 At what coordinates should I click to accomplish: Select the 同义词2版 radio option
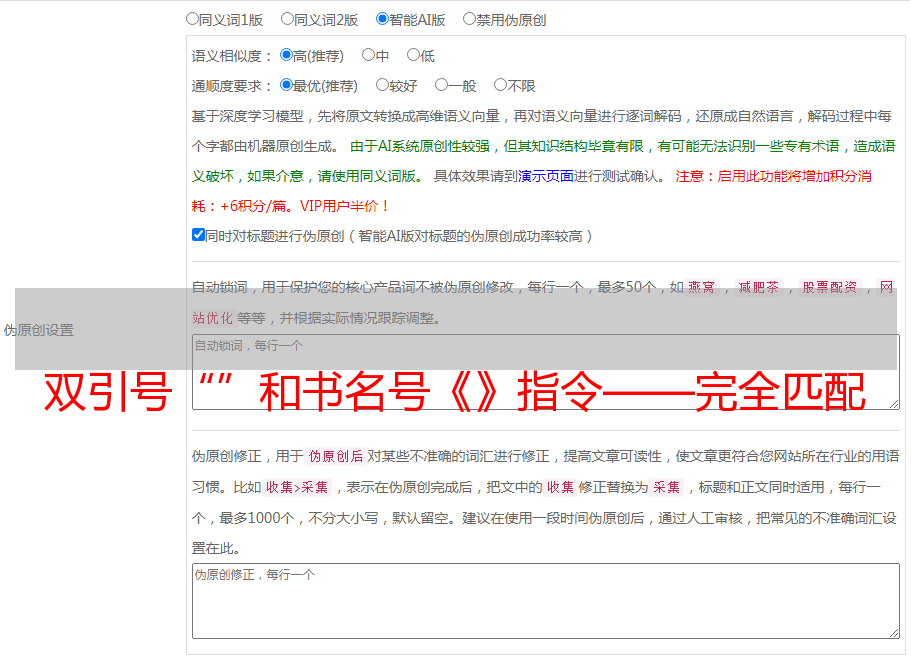[287, 19]
